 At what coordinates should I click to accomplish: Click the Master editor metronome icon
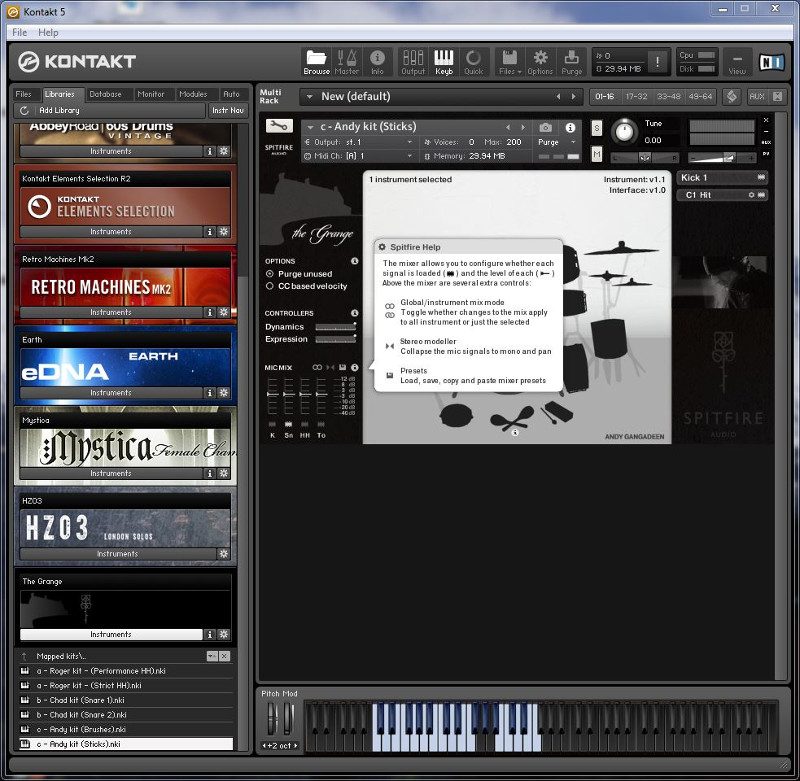pos(346,62)
